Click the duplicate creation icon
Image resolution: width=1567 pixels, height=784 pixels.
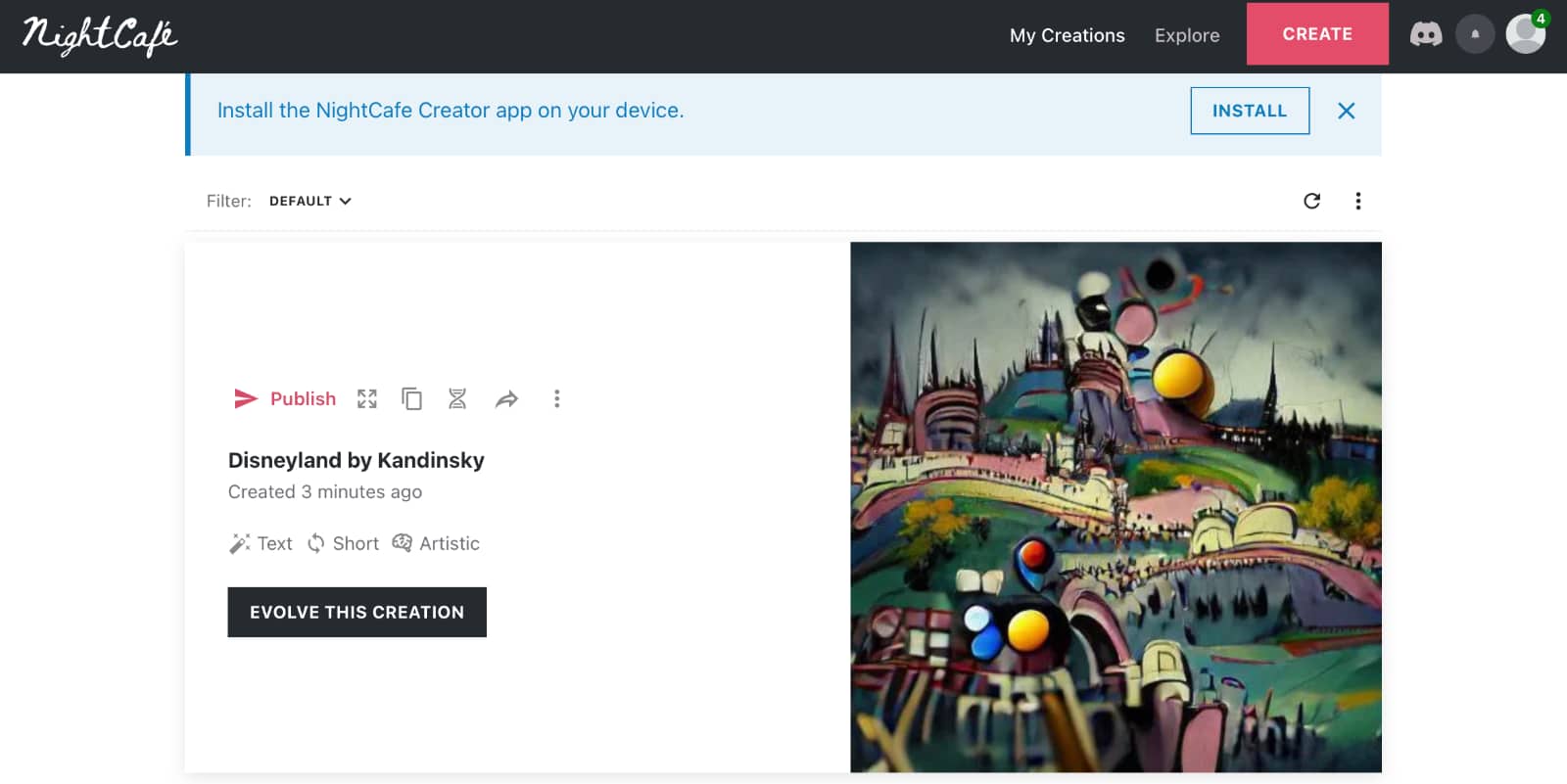click(x=412, y=398)
